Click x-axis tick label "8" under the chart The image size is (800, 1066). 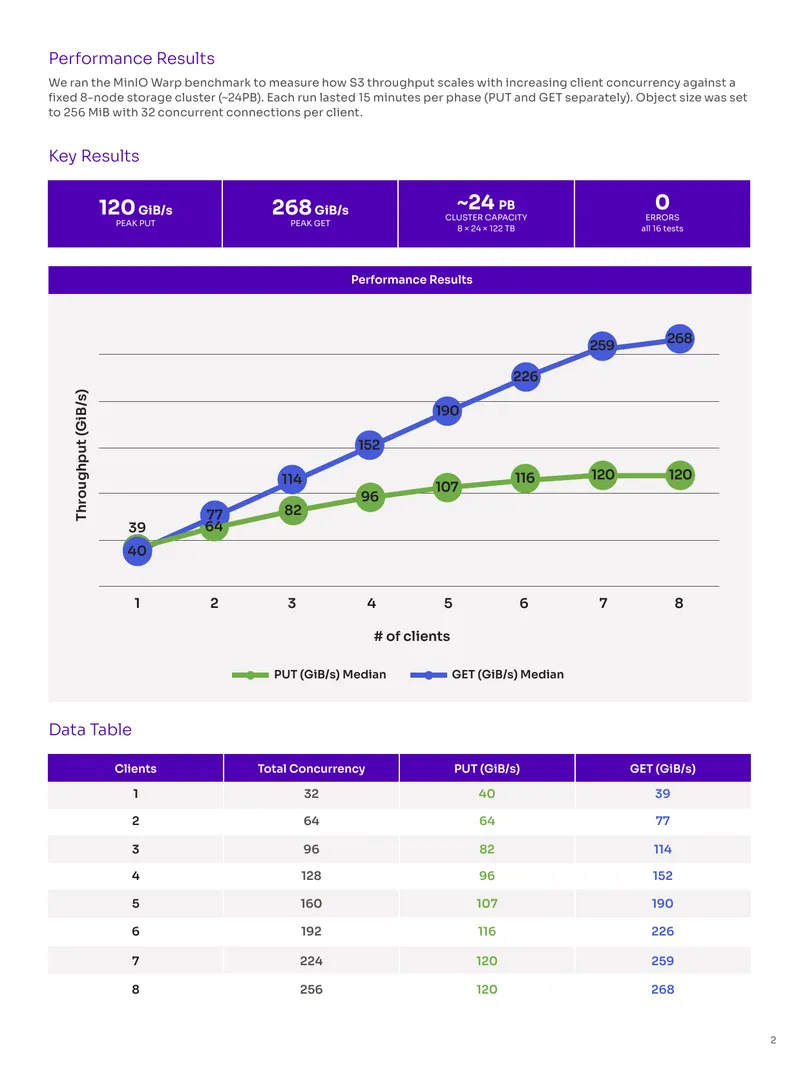[679, 603]
